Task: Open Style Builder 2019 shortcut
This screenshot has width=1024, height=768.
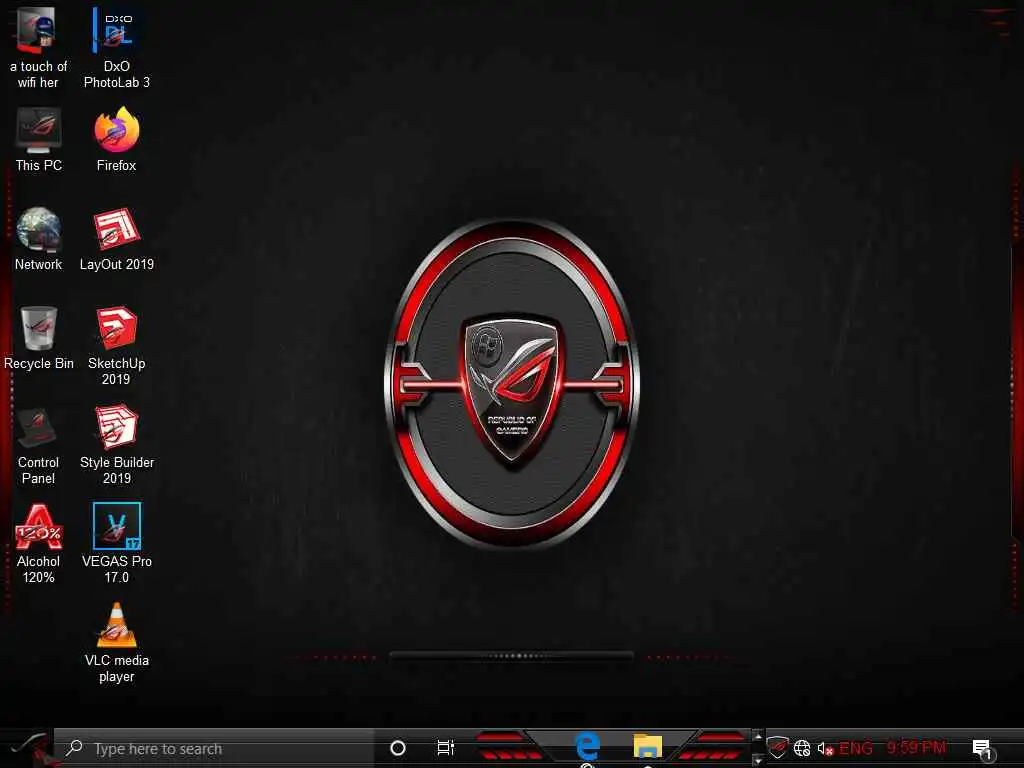Action: (x=116, y=445)
